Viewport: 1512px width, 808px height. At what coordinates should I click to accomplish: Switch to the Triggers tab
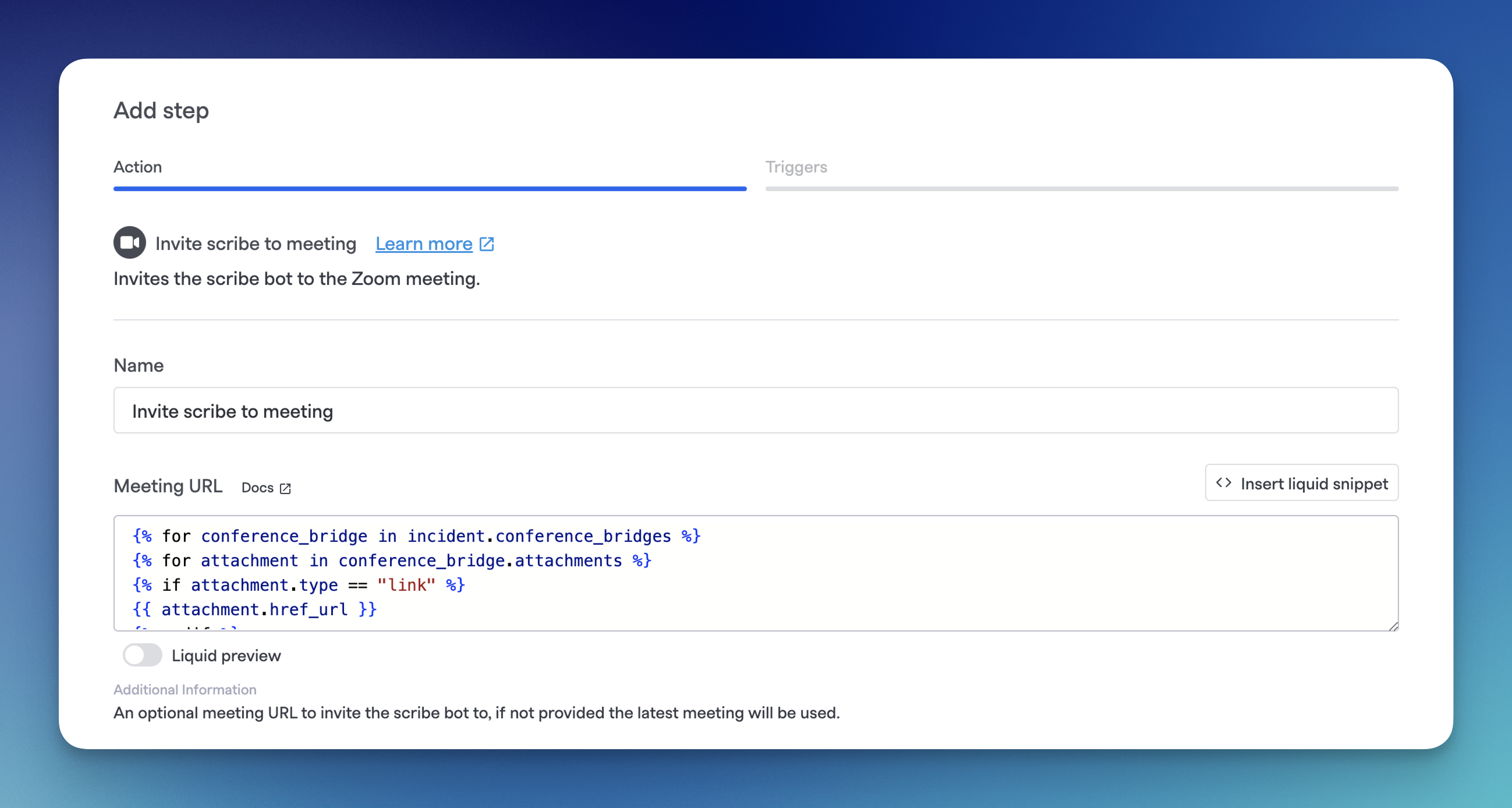pos(796,167)
